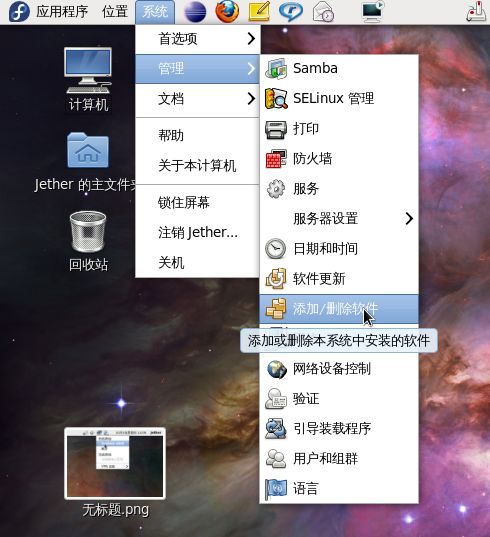This screenshot has height=537, width=490.
Task: Click the 打印 printer icon
Action: (276, 129)
